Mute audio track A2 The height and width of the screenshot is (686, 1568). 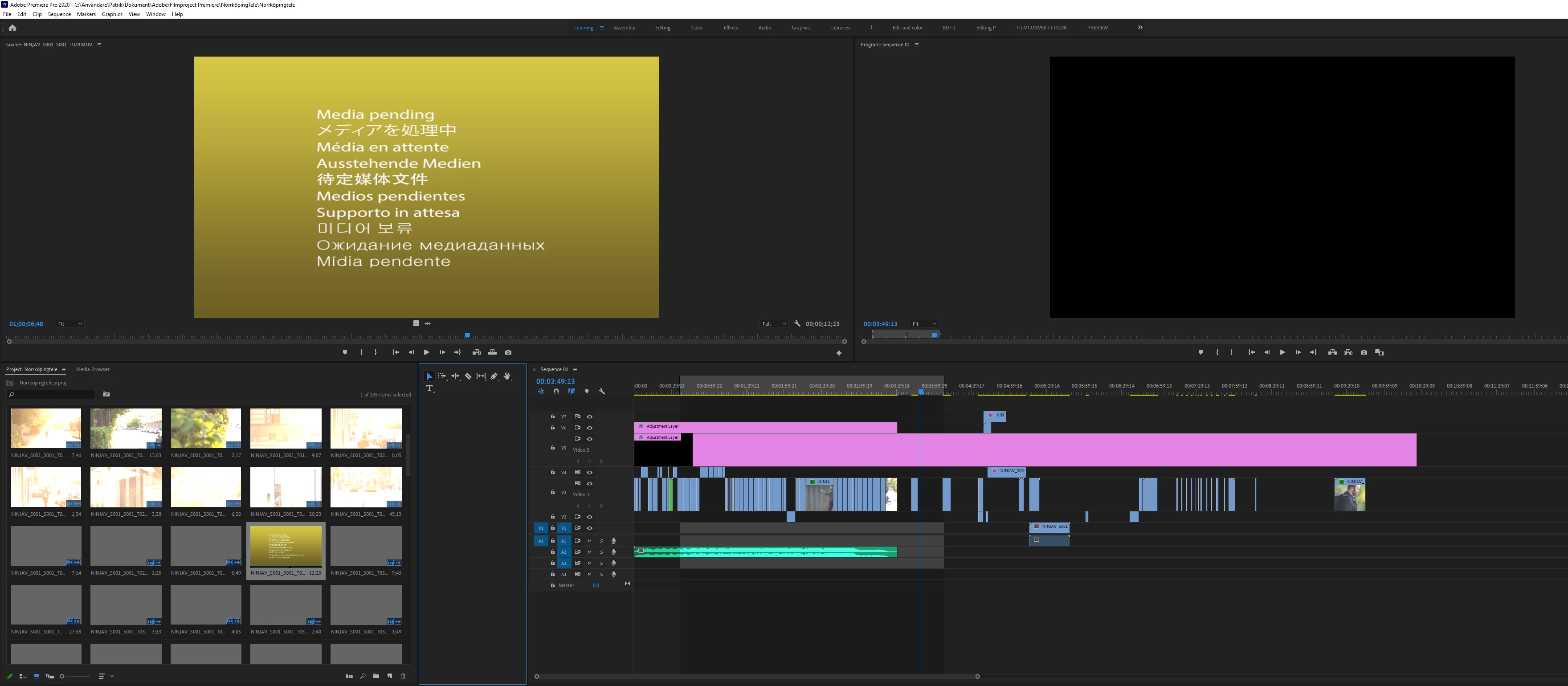589,552
